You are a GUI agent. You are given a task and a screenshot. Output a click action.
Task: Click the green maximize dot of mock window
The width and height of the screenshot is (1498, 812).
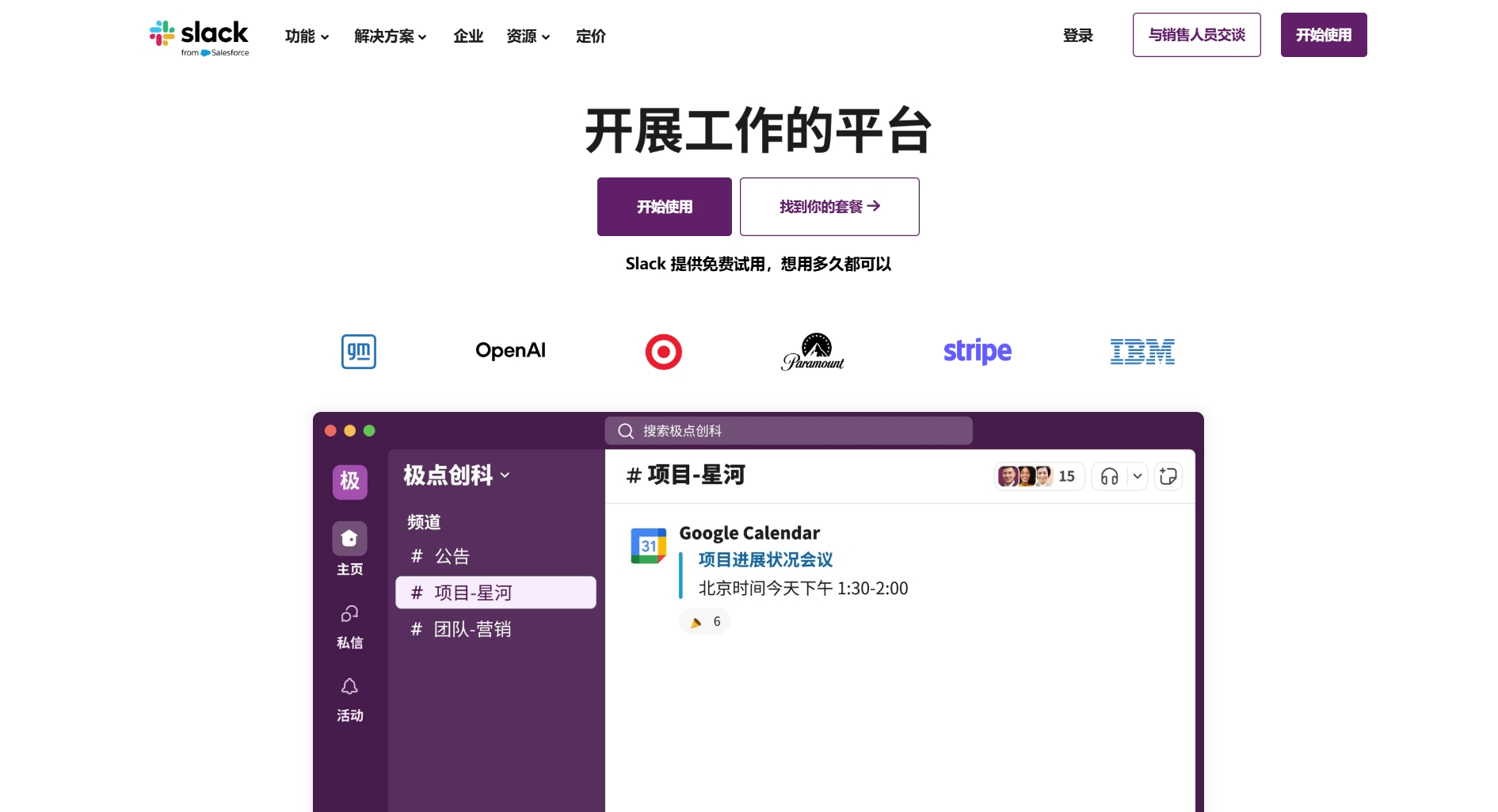pos(369,431)
